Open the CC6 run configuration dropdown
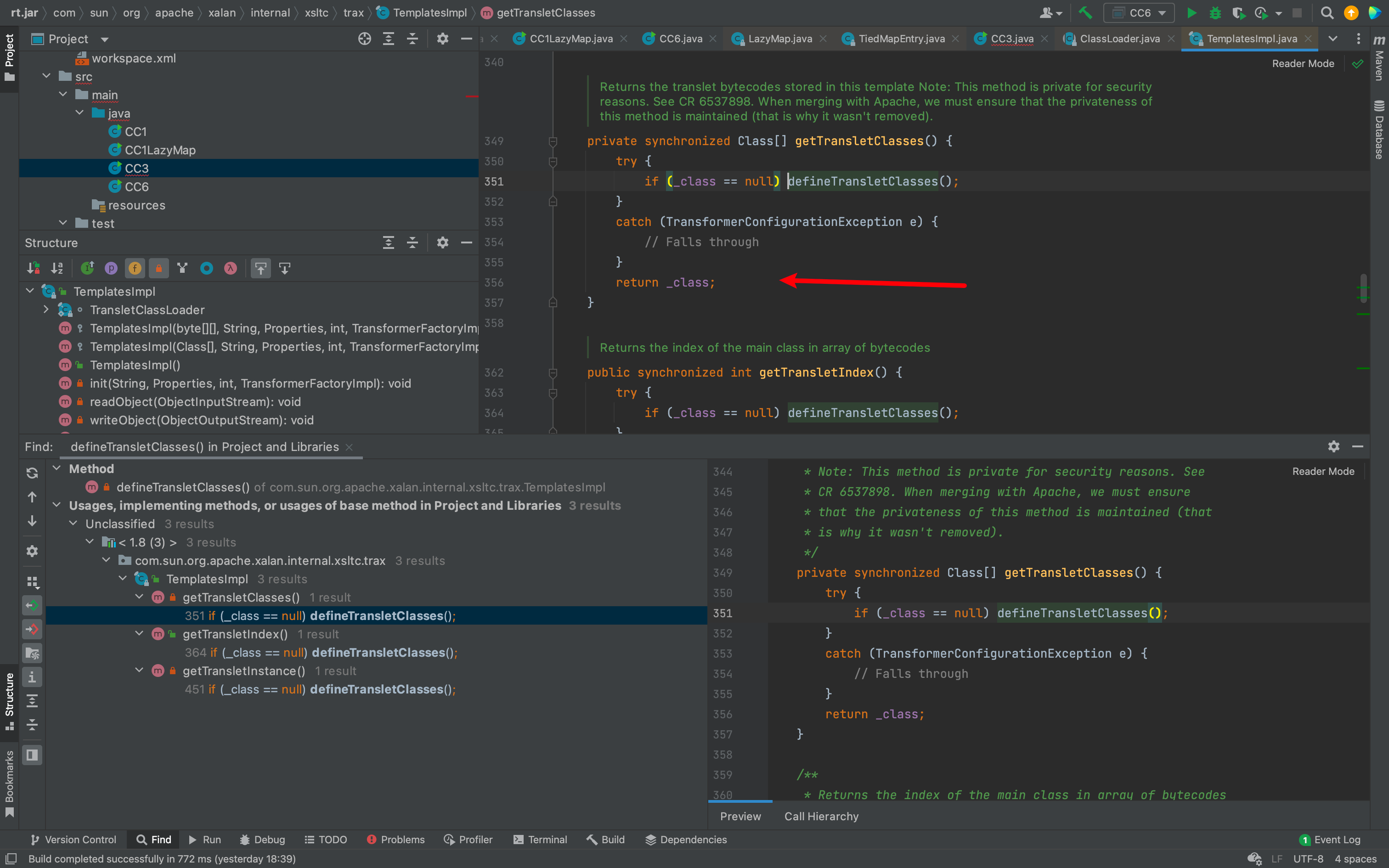 coord(1139,13)
